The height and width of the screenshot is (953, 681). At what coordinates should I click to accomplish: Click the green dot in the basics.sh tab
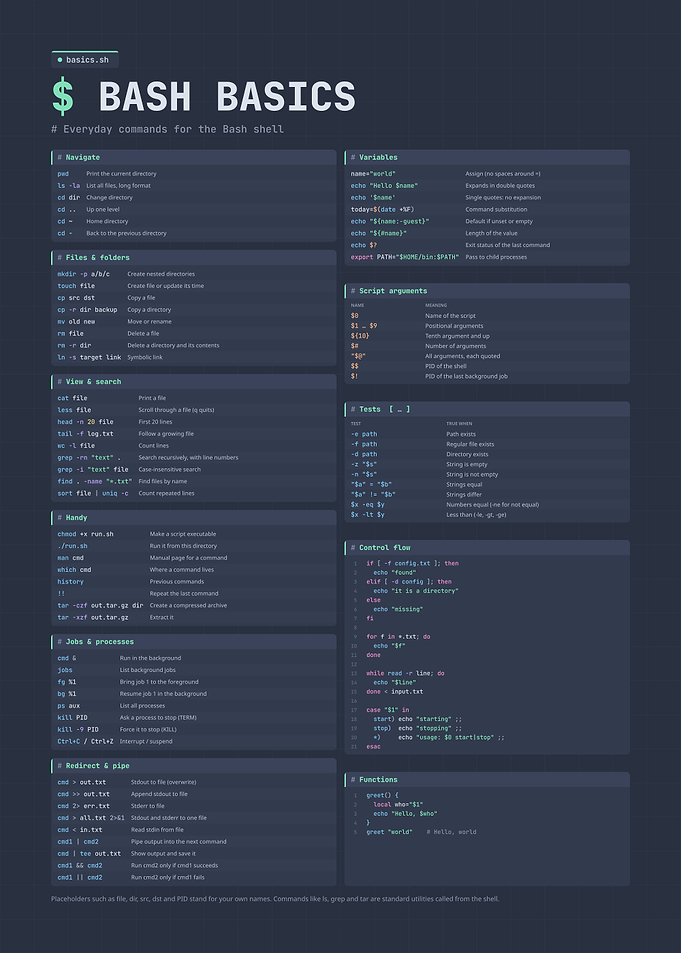tap(60, 60)
